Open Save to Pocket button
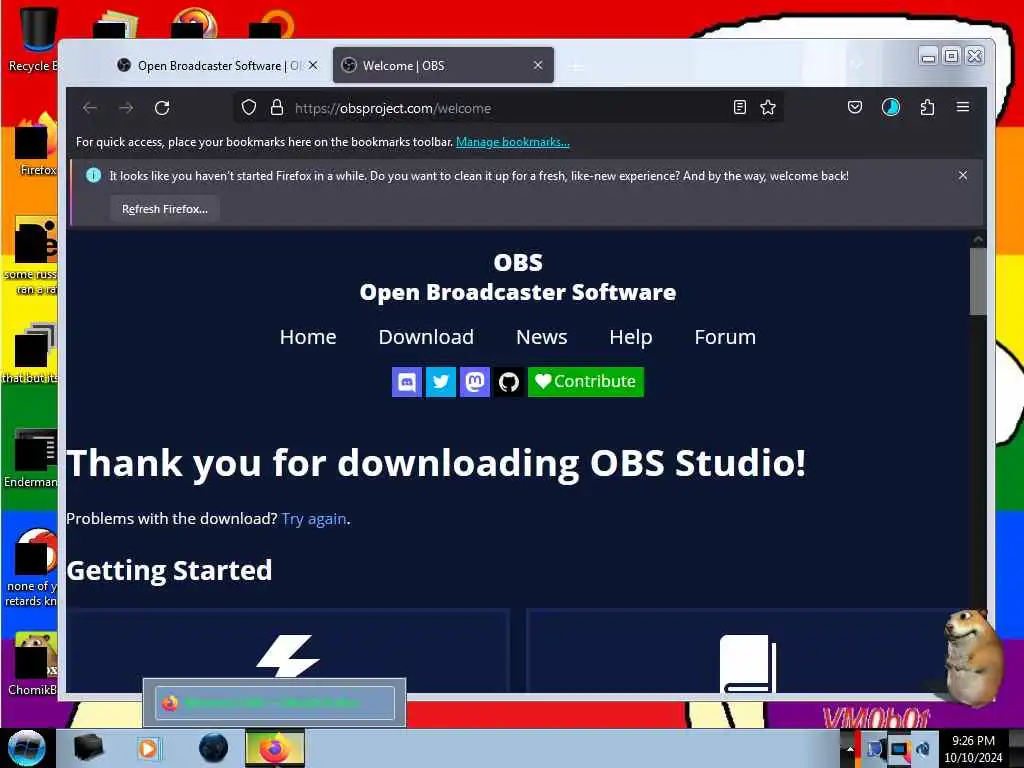Image resolution: width=1024 pixels, height=768 pixels. tap(855, 107)
